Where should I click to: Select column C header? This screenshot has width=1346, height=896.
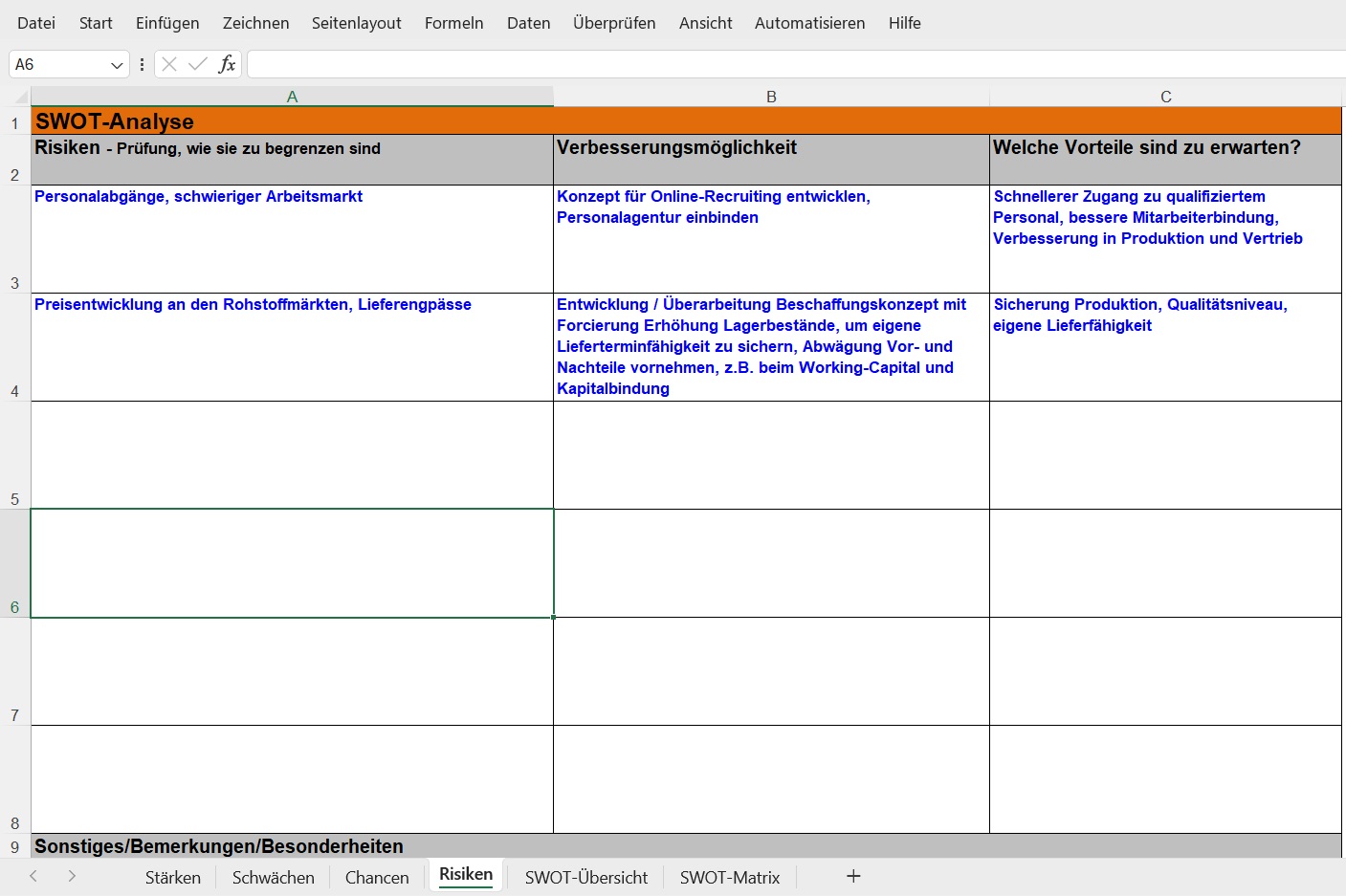pos(1165,97)
